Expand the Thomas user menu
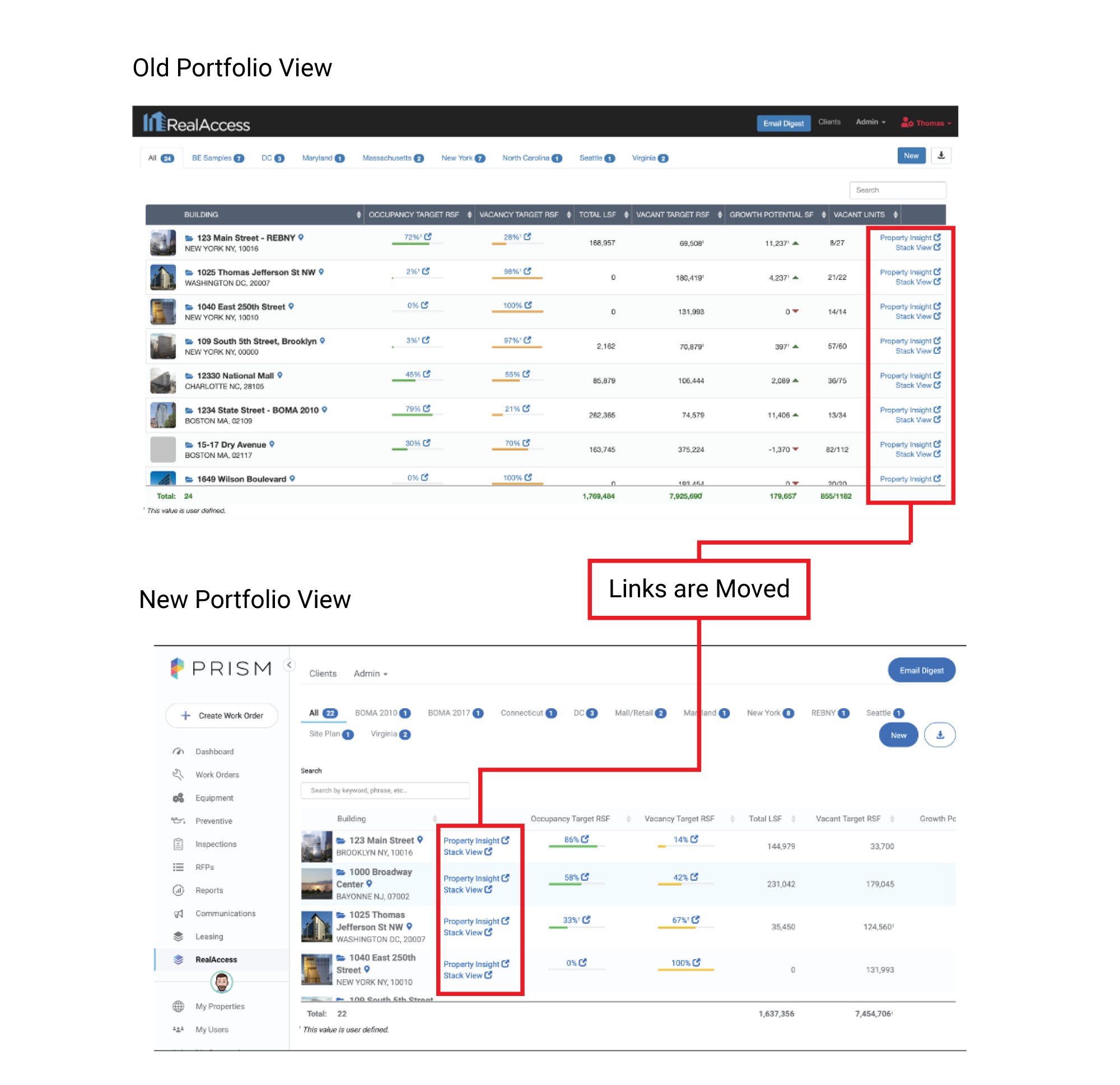This screenshot has width=1120, height=1085. tap(926, 122)
